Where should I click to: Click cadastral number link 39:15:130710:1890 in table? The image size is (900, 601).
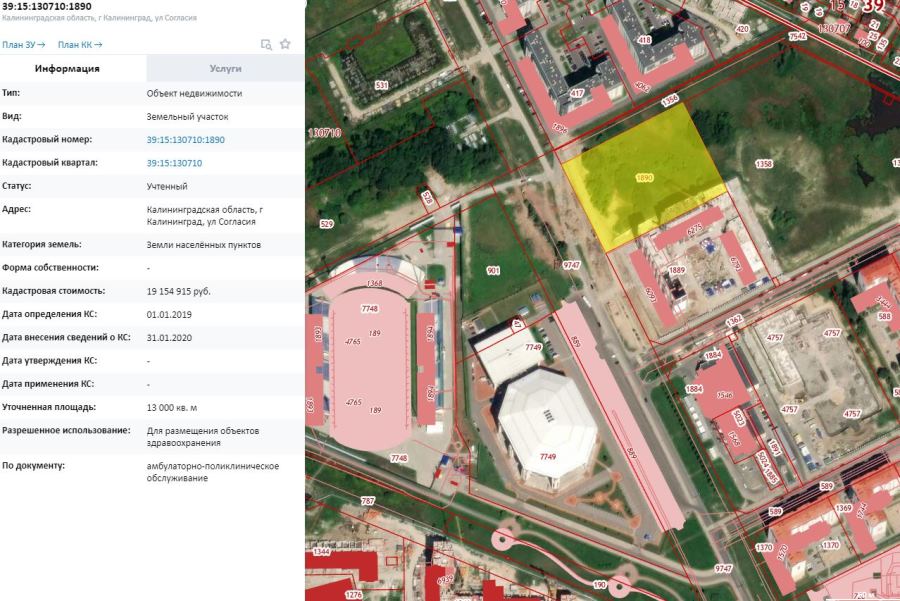pyautogui.click(x=185, y=140)
